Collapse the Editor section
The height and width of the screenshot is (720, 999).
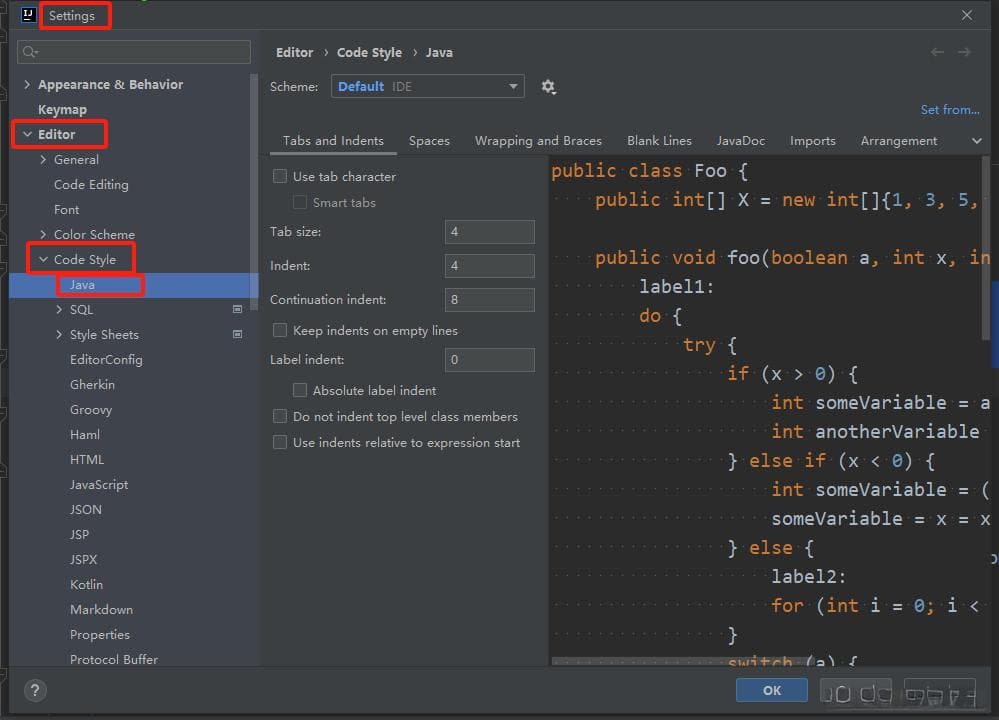click(x=27, y=134)
